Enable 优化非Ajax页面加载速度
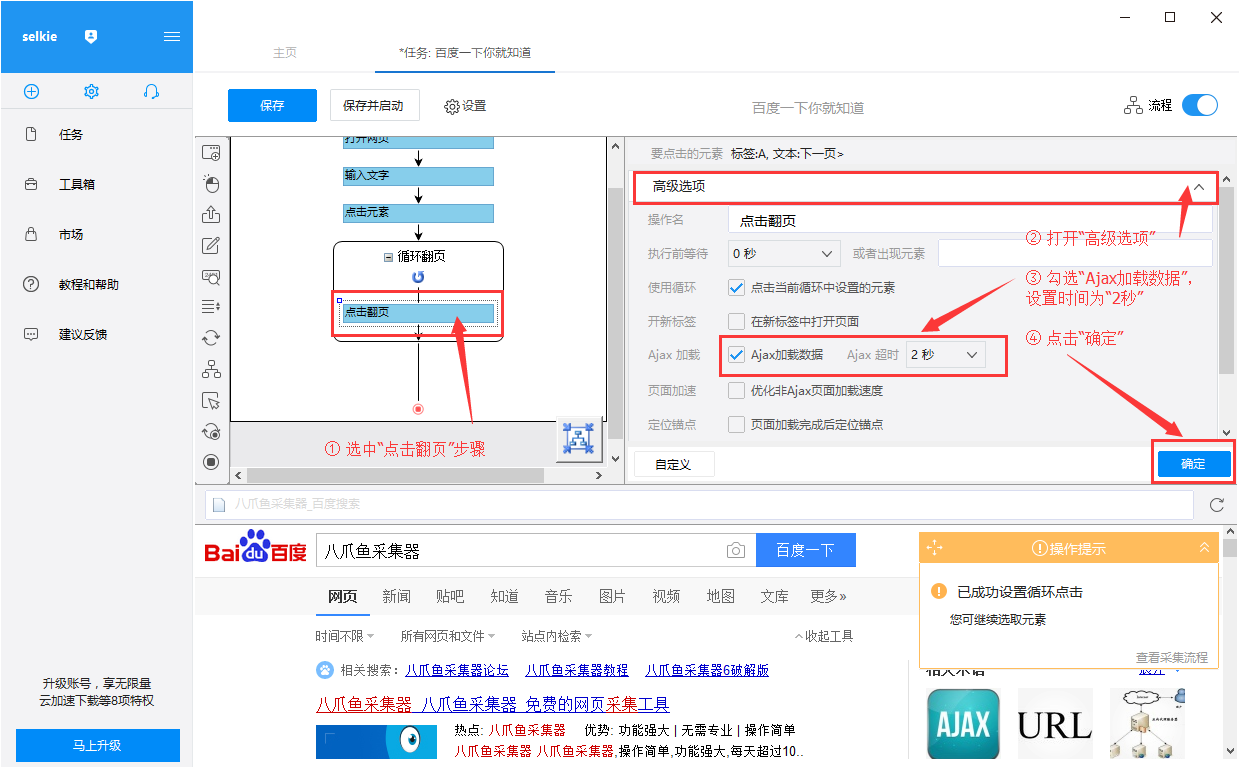The width and height of the screenshot is (1240, 768). point(737,390)
